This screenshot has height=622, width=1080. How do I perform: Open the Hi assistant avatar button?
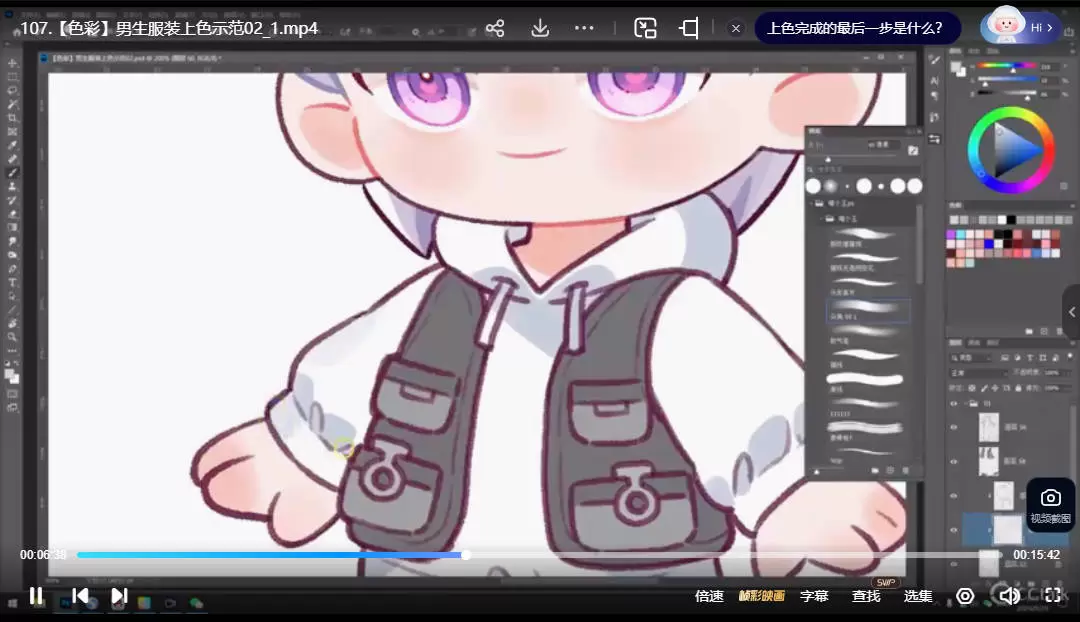1020,27
